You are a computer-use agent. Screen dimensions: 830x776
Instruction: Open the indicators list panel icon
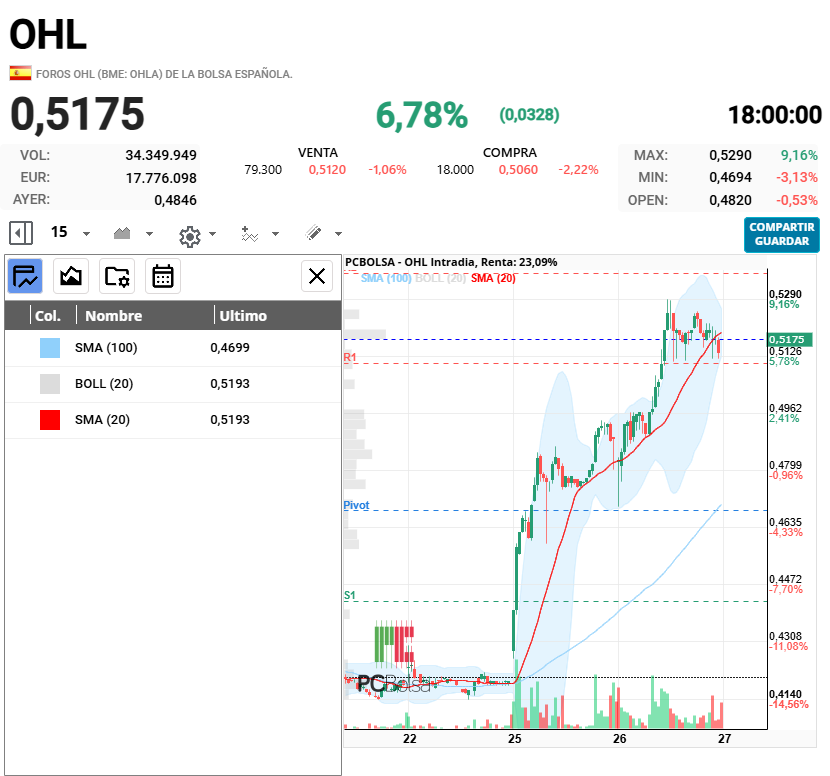tap(25, 276)
